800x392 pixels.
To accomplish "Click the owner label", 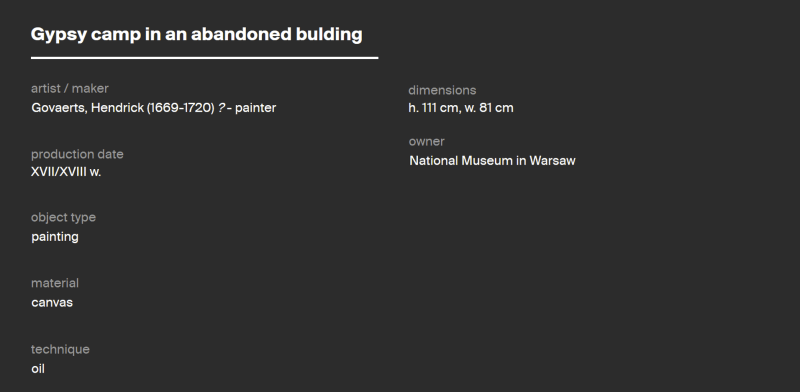I will (x=427, y=141).
